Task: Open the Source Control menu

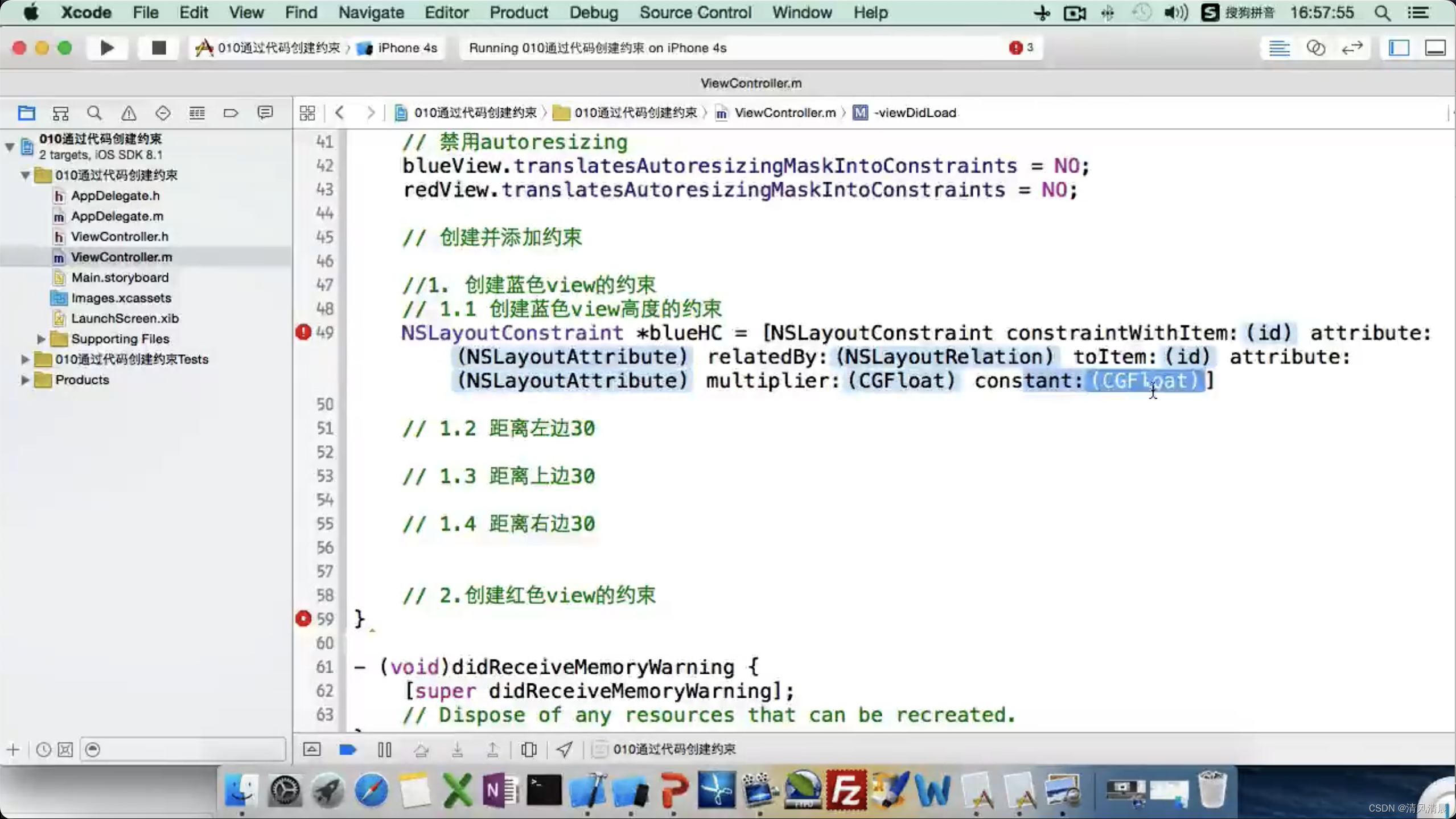Action: click(695, 13)
